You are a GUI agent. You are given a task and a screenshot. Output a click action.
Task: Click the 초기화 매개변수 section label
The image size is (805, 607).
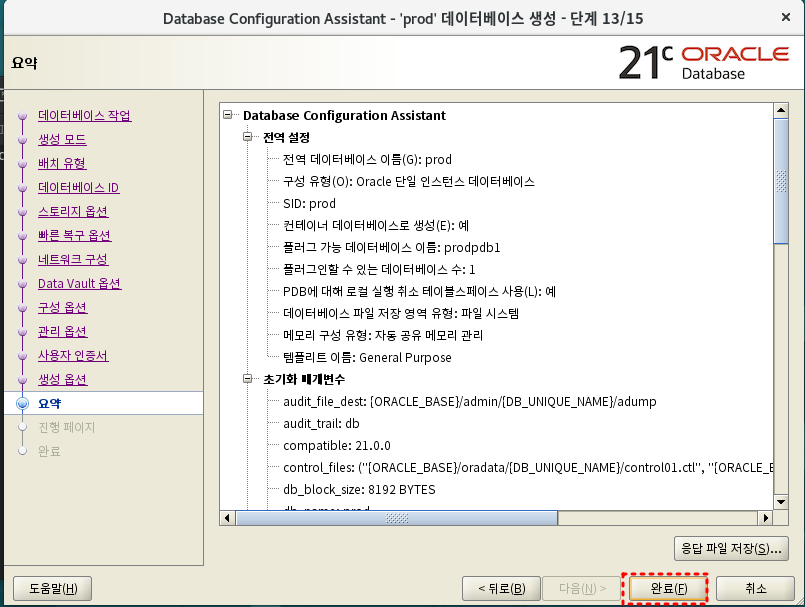pyautogui.click(x=304, y=380)
